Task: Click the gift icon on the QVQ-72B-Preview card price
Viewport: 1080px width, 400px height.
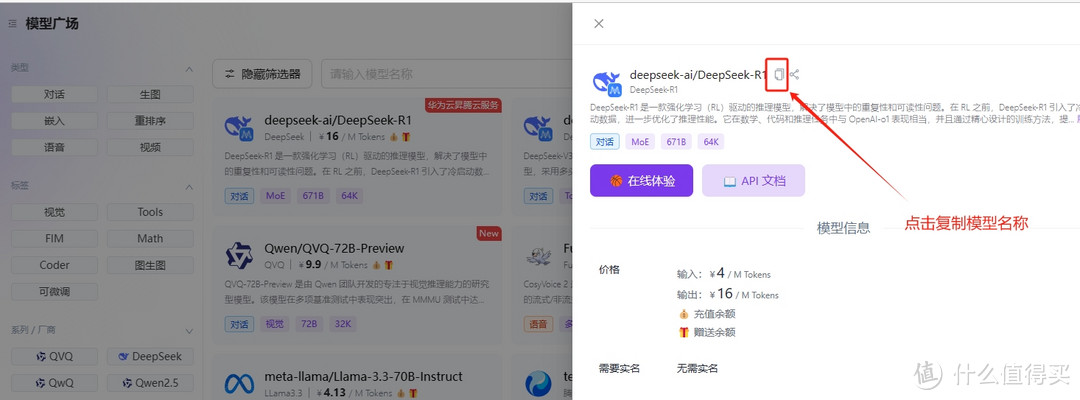Action: point(388,264)
